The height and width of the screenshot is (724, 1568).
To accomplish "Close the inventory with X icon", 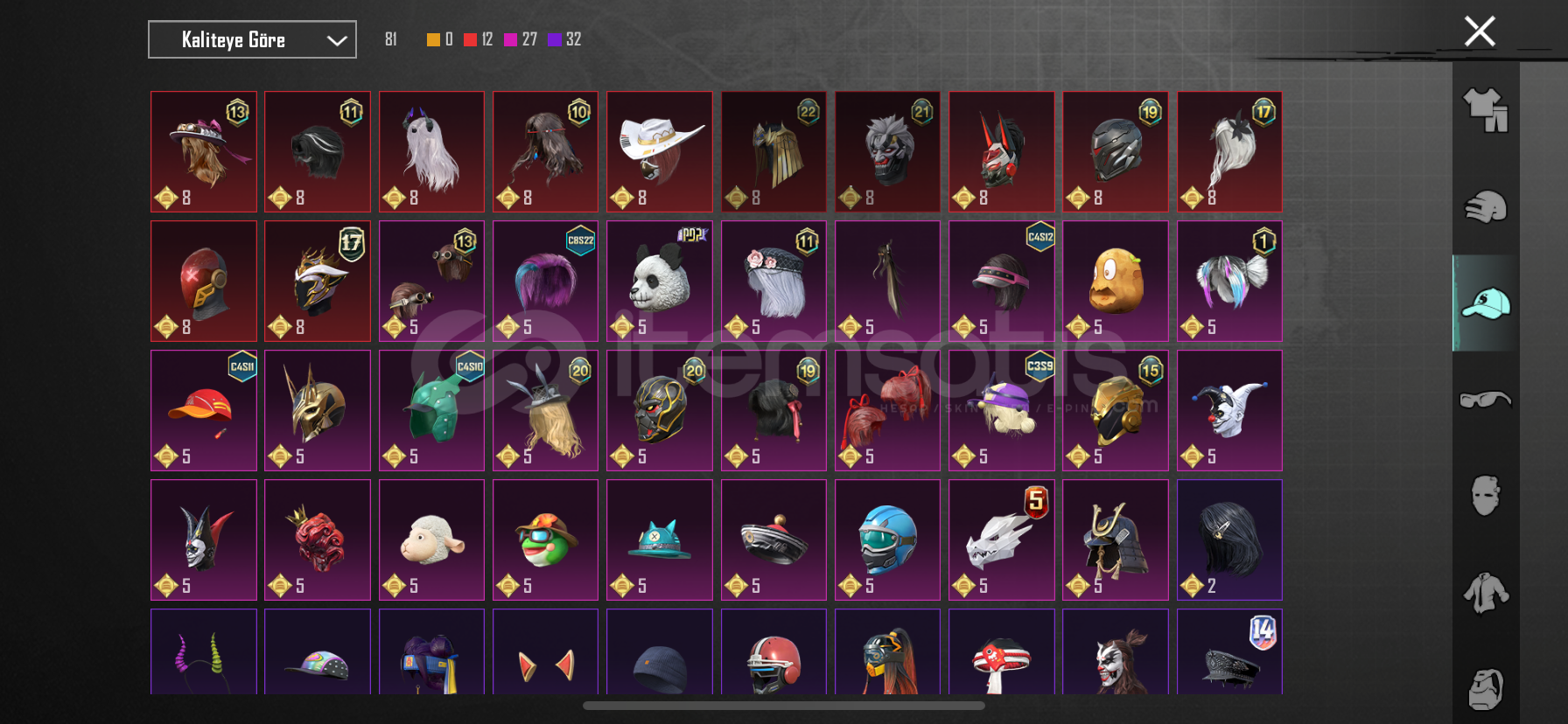I will (1480, 31).
